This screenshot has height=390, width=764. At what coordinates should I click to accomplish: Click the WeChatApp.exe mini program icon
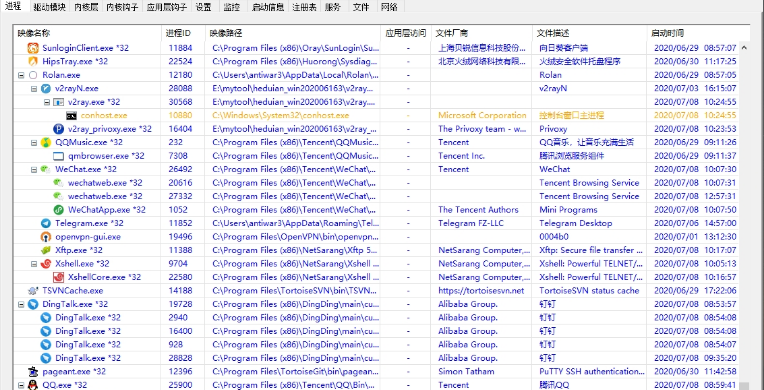58,210
